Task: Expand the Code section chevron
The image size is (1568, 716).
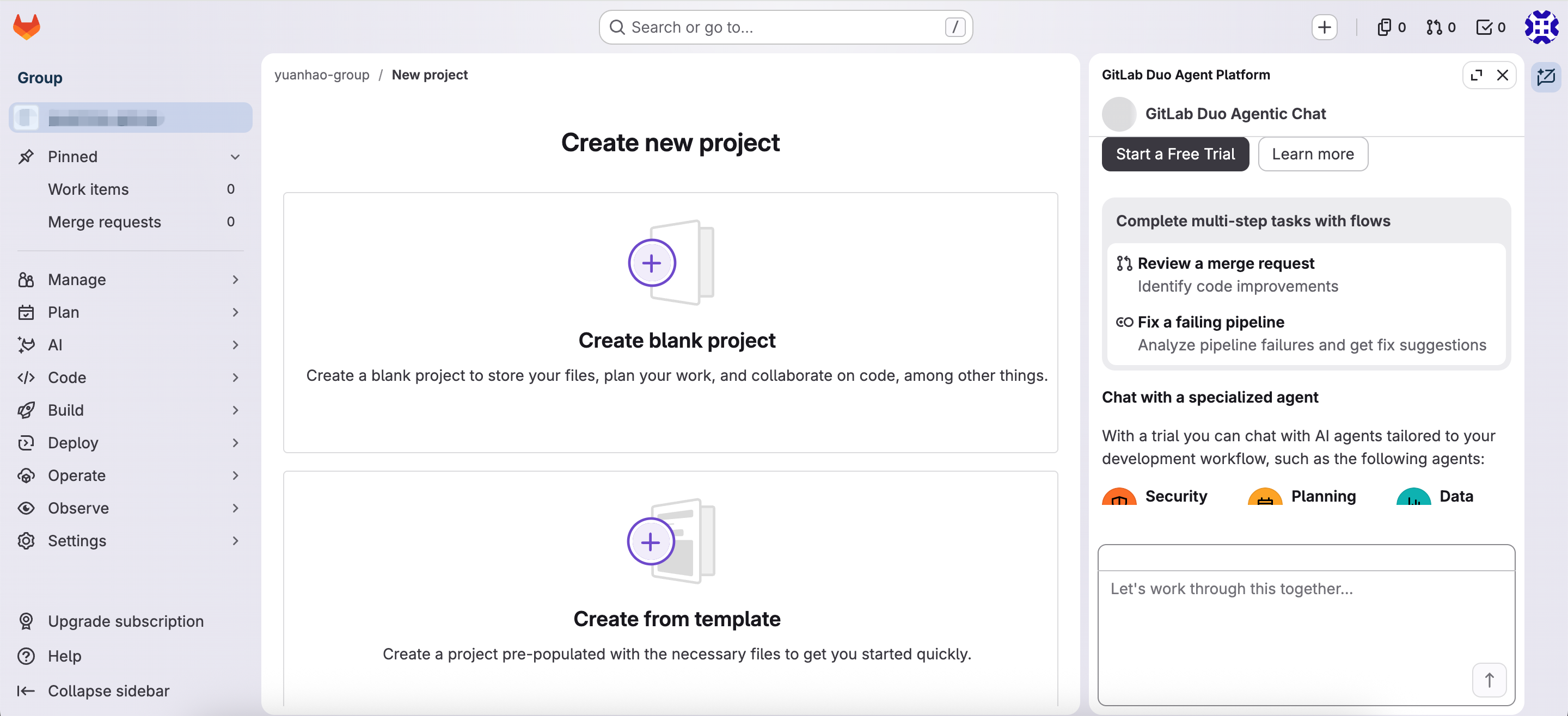Action: click(x=235, y=378)
